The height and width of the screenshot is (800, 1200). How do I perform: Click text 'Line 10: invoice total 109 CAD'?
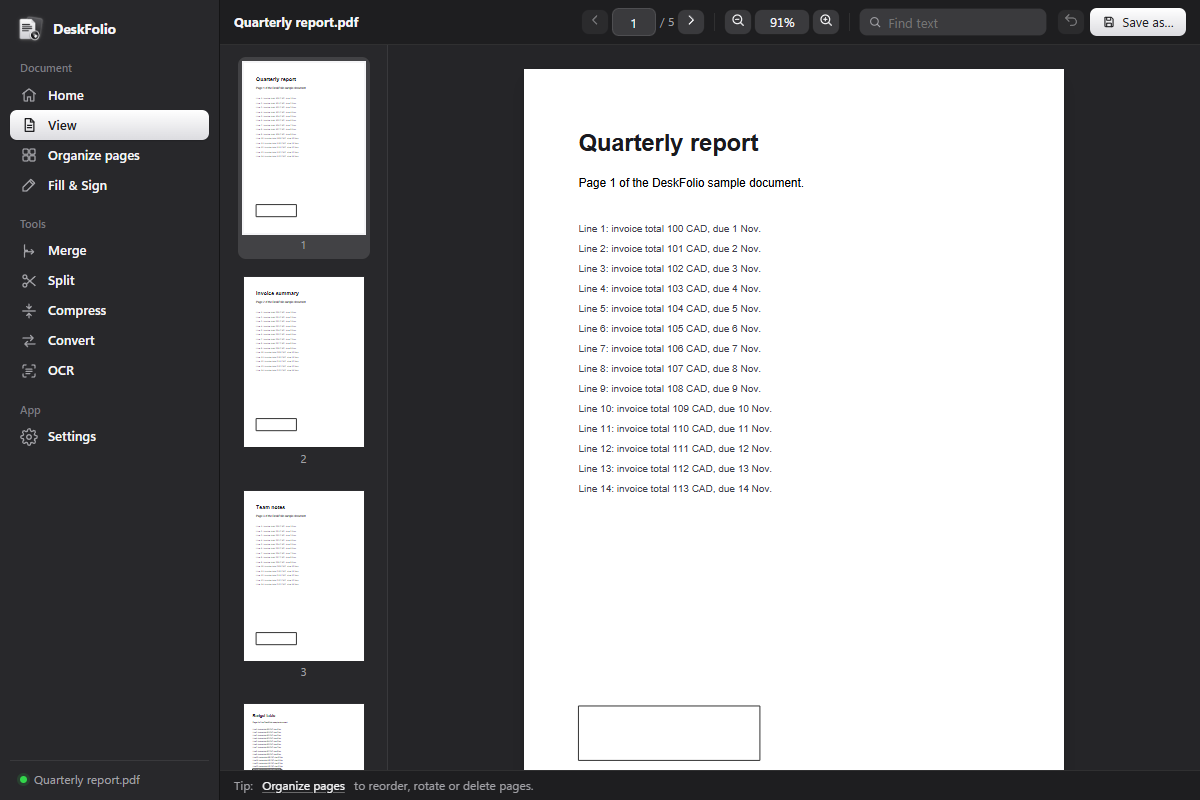[x=646, y=409]
